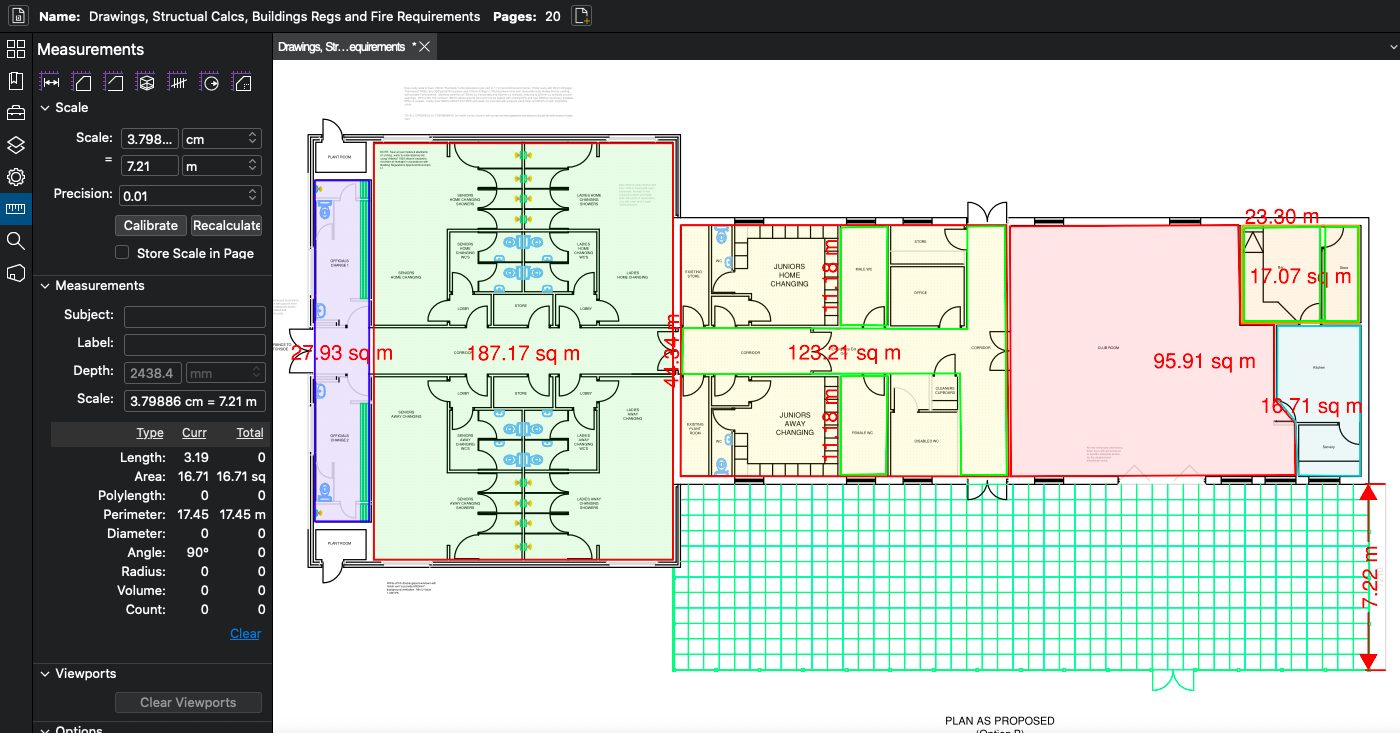This screenshot has height=733, width=1400.
Task: Click the Calibrate button
Action: pos(151,225)
